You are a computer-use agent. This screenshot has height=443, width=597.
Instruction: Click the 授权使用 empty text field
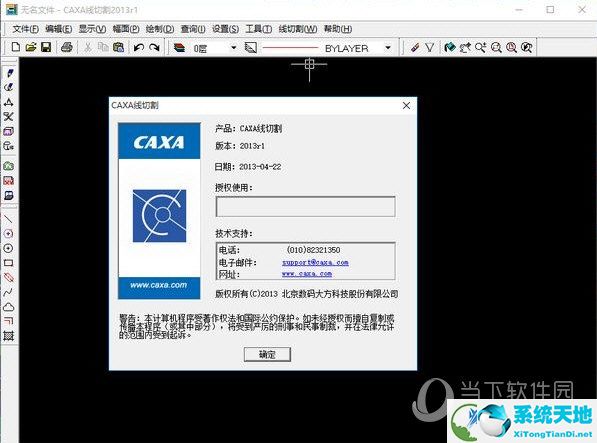click(305, 207)
